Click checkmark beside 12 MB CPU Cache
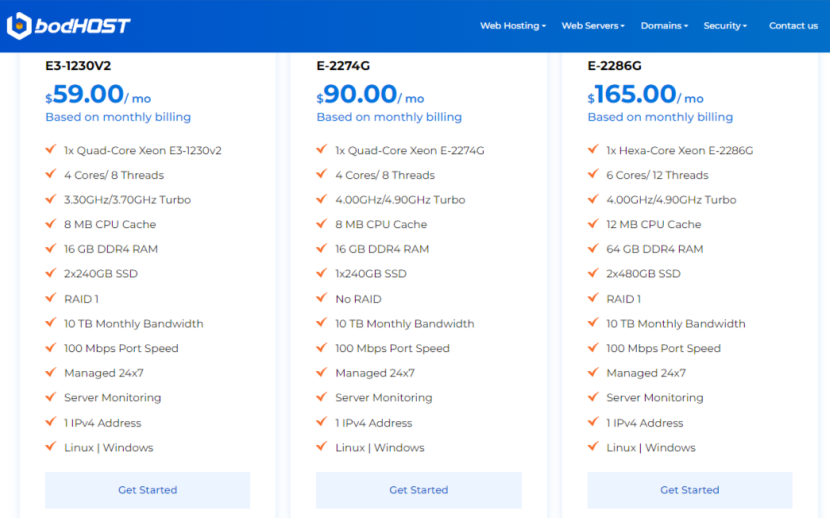 point(592,224)
